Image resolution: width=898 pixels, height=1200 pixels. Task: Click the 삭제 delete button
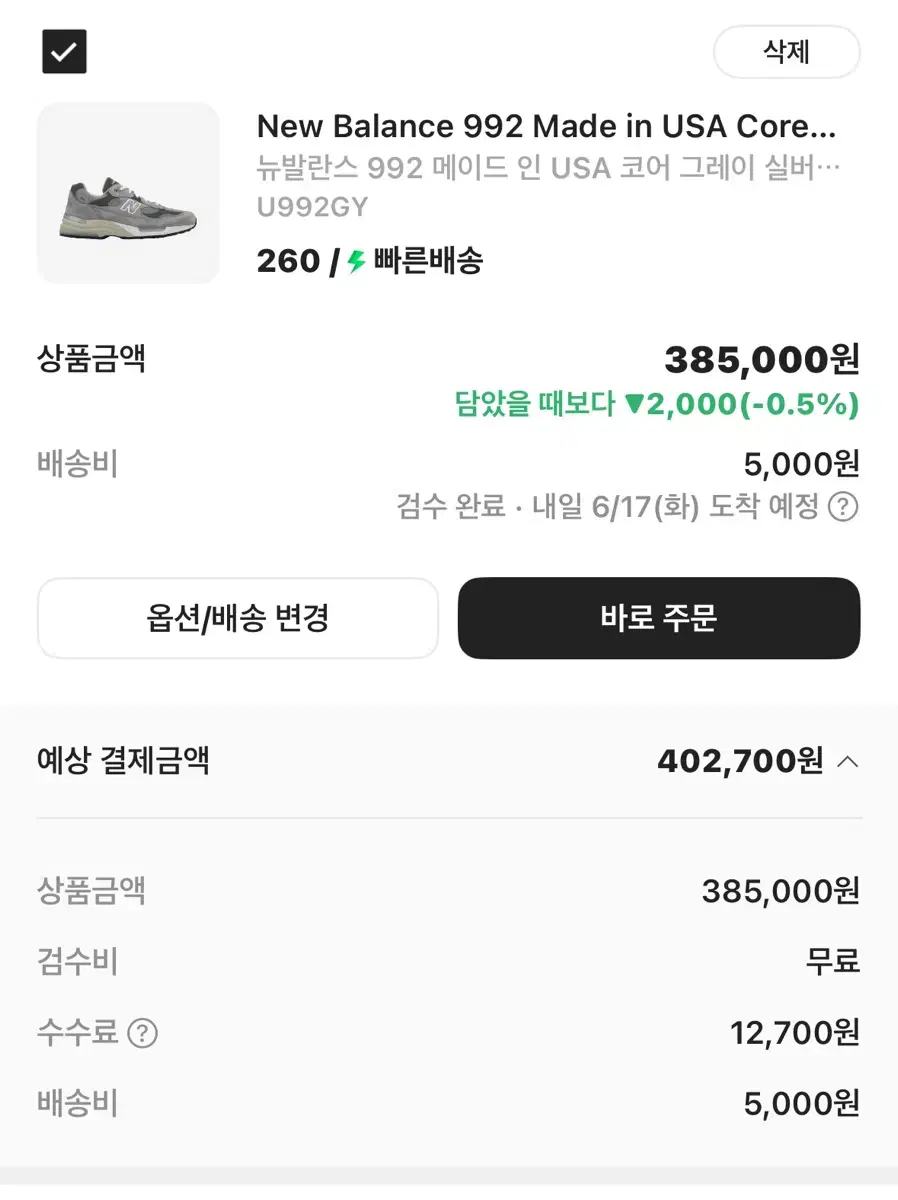click(x=786, y=52)
